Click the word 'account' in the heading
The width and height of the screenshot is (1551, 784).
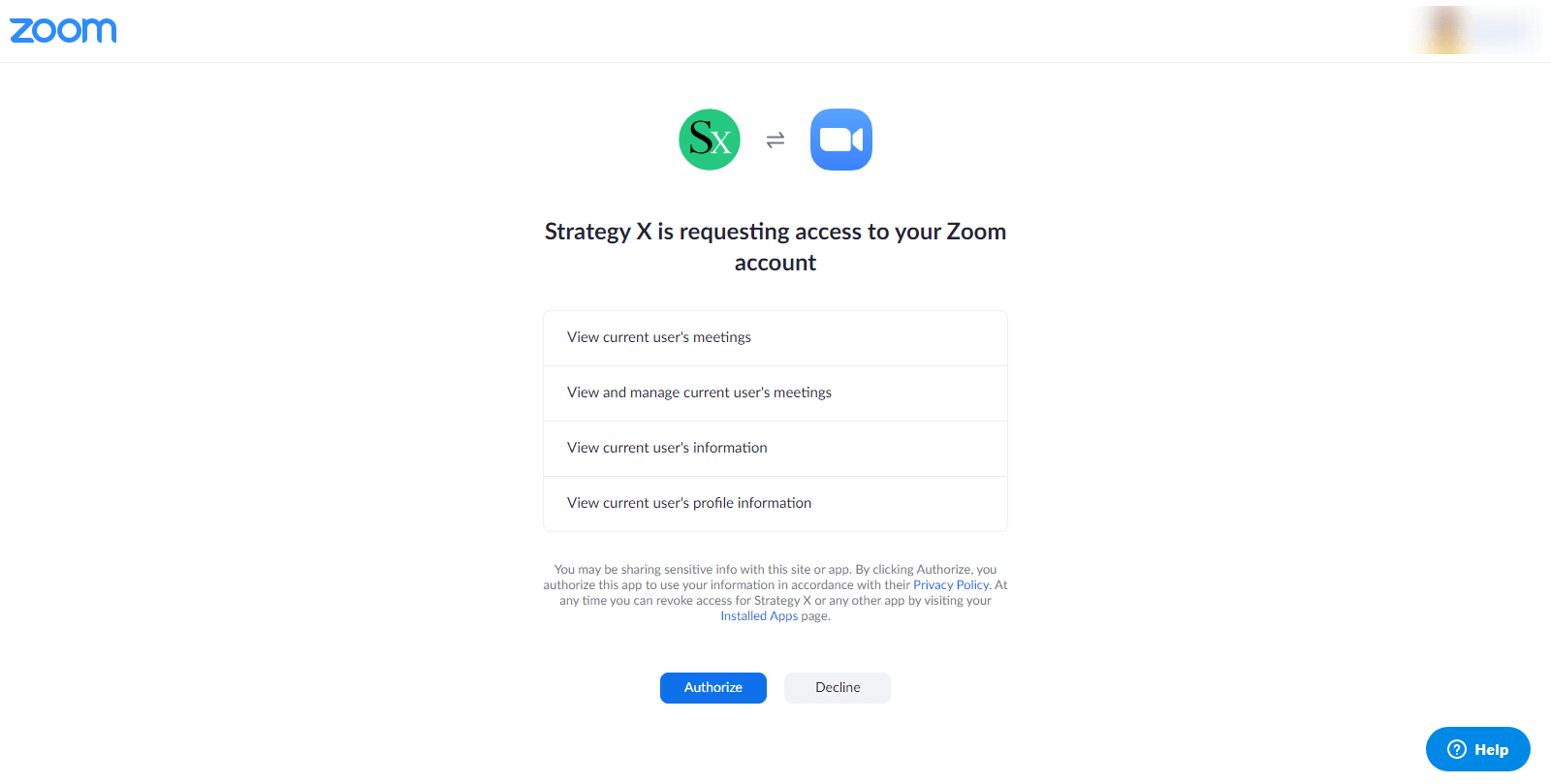(775, 264)
